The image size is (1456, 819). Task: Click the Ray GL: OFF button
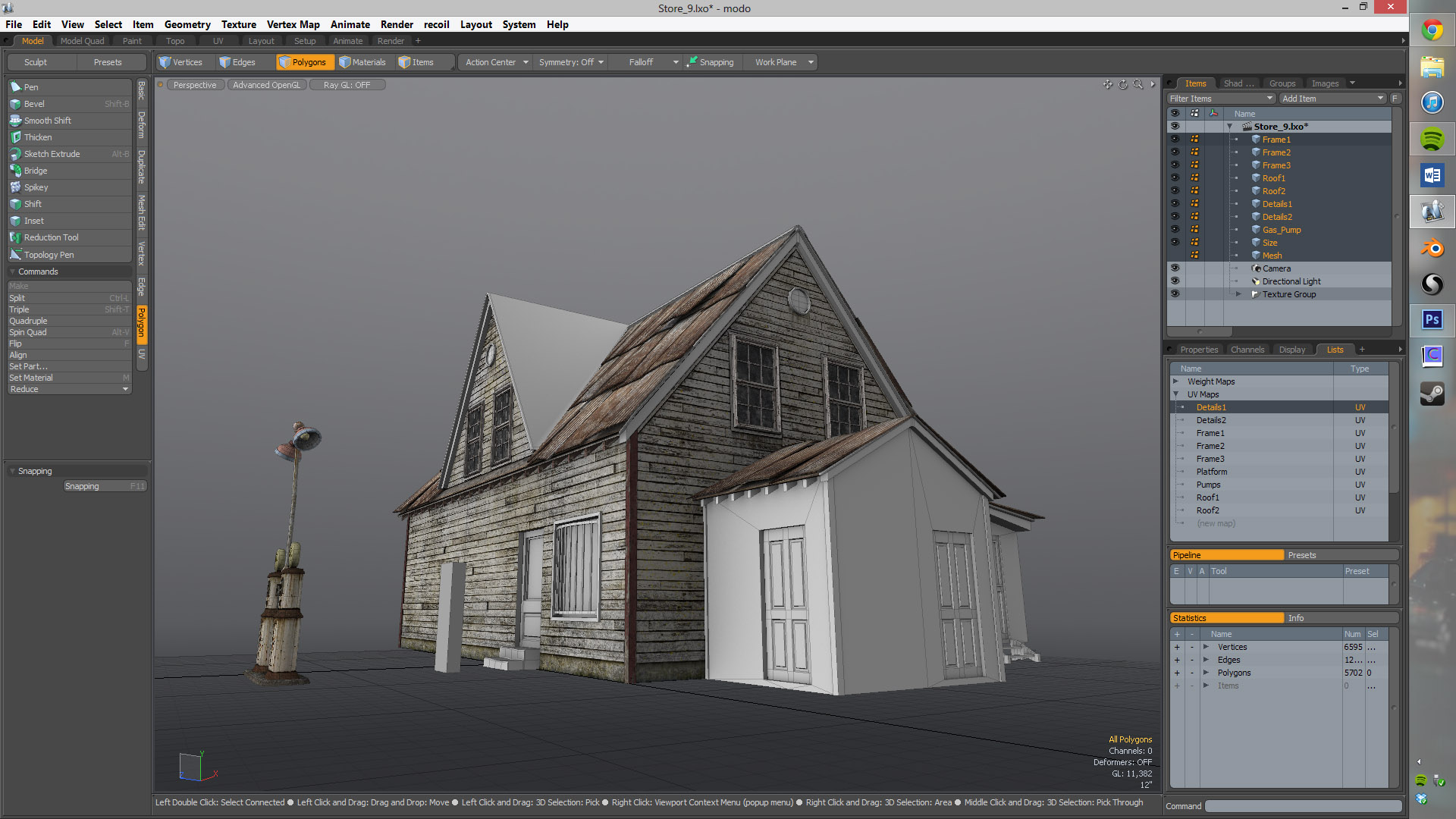[347, 85]
